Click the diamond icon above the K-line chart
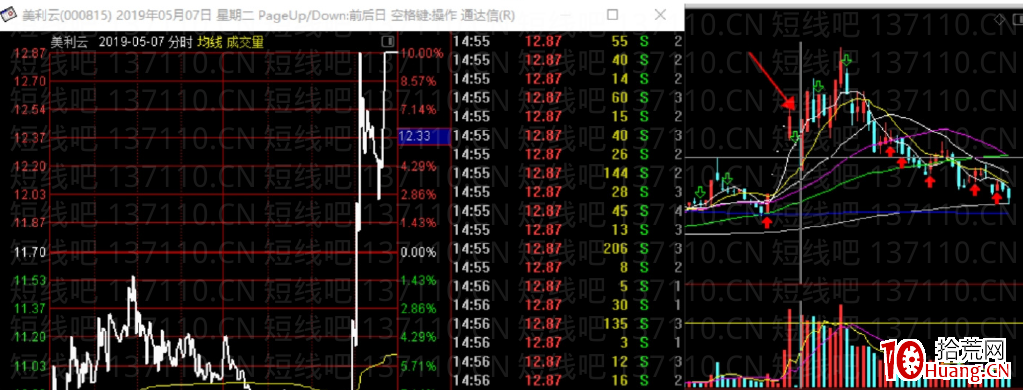1023x390 pixels. [x=1000, y=20]
